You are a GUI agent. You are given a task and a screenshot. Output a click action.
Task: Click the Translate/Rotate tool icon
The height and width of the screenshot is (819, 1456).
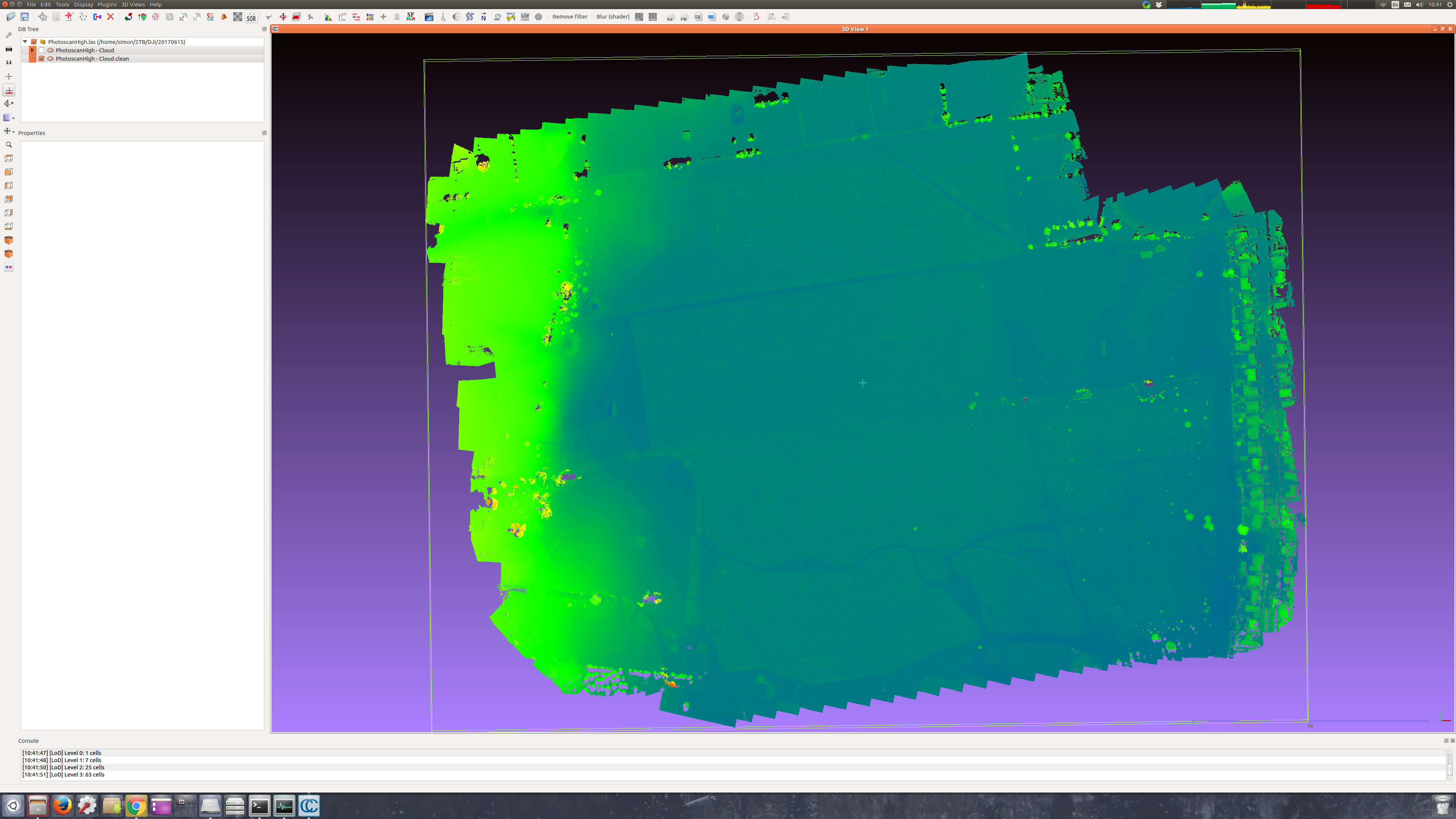point(282,17)
